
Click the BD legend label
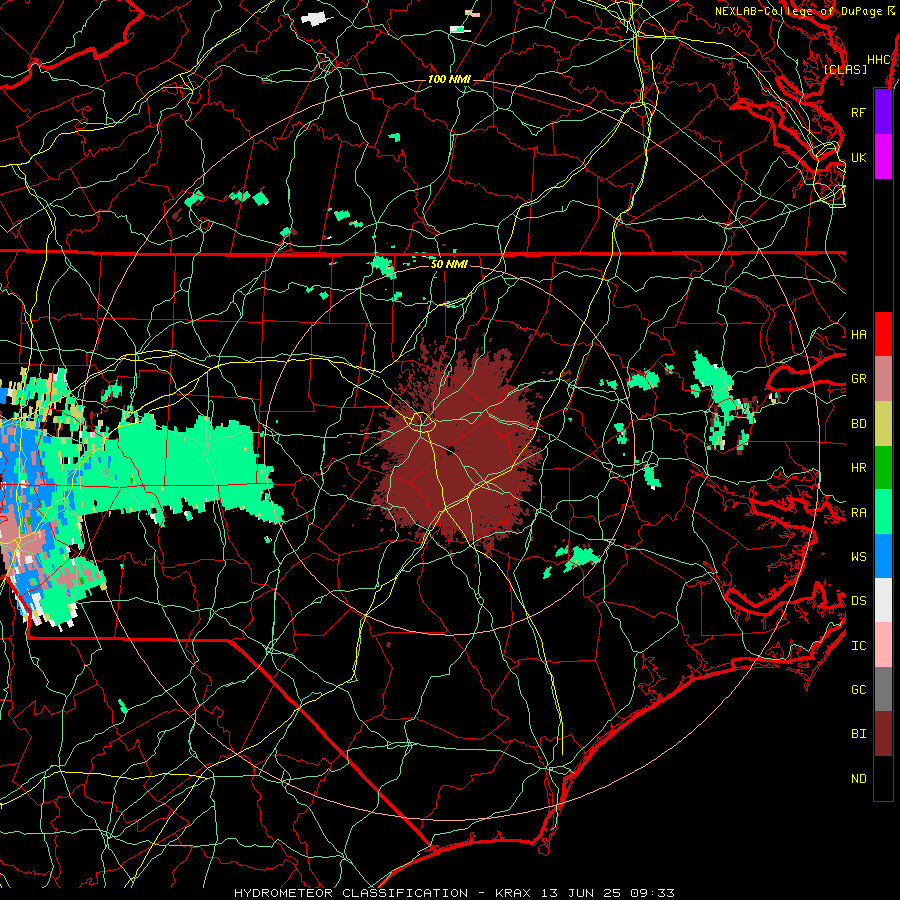[x=859, y=424]
